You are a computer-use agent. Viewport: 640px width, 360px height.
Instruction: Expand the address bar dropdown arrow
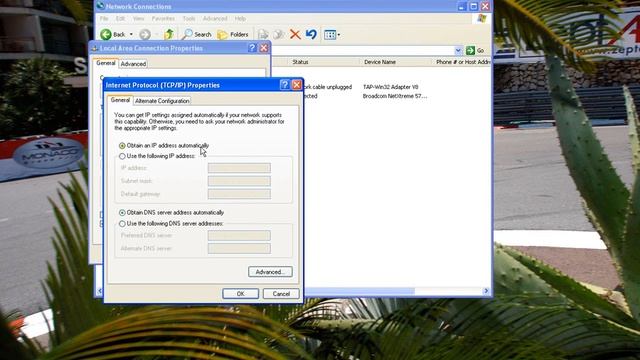[x=458, y=51]
